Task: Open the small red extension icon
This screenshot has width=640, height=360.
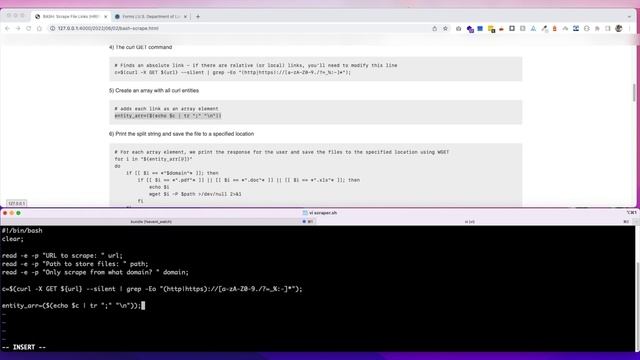Action: coord(501,29)
